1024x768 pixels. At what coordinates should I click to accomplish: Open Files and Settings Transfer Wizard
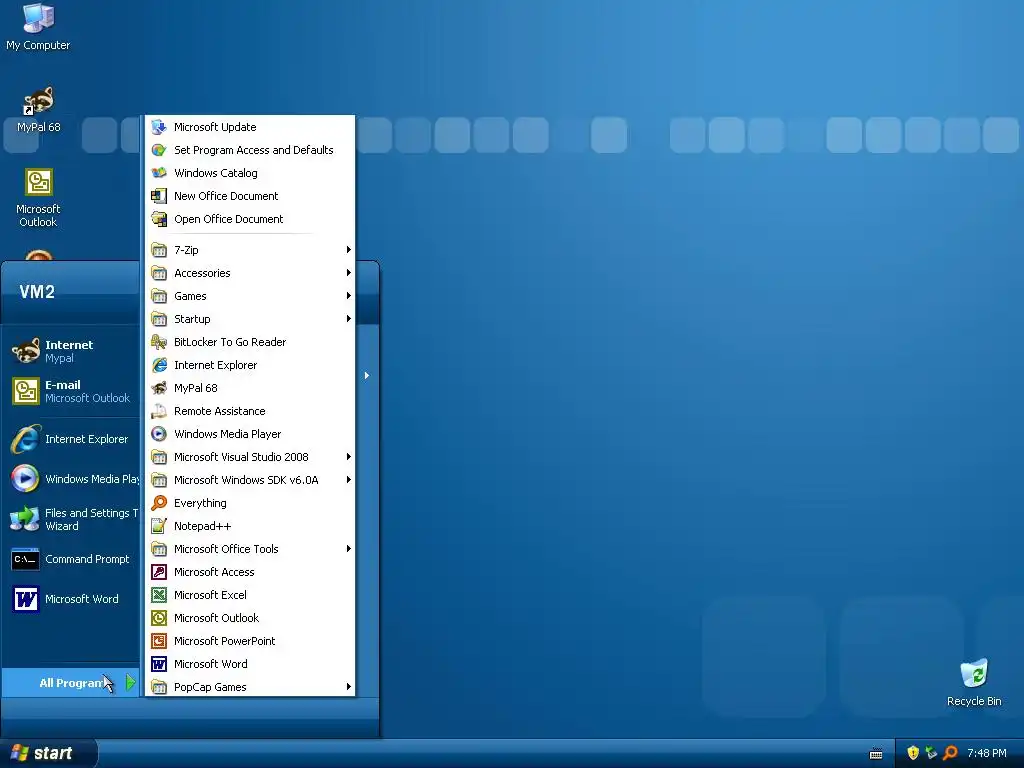pyautogui.click(x=72, y=519)
